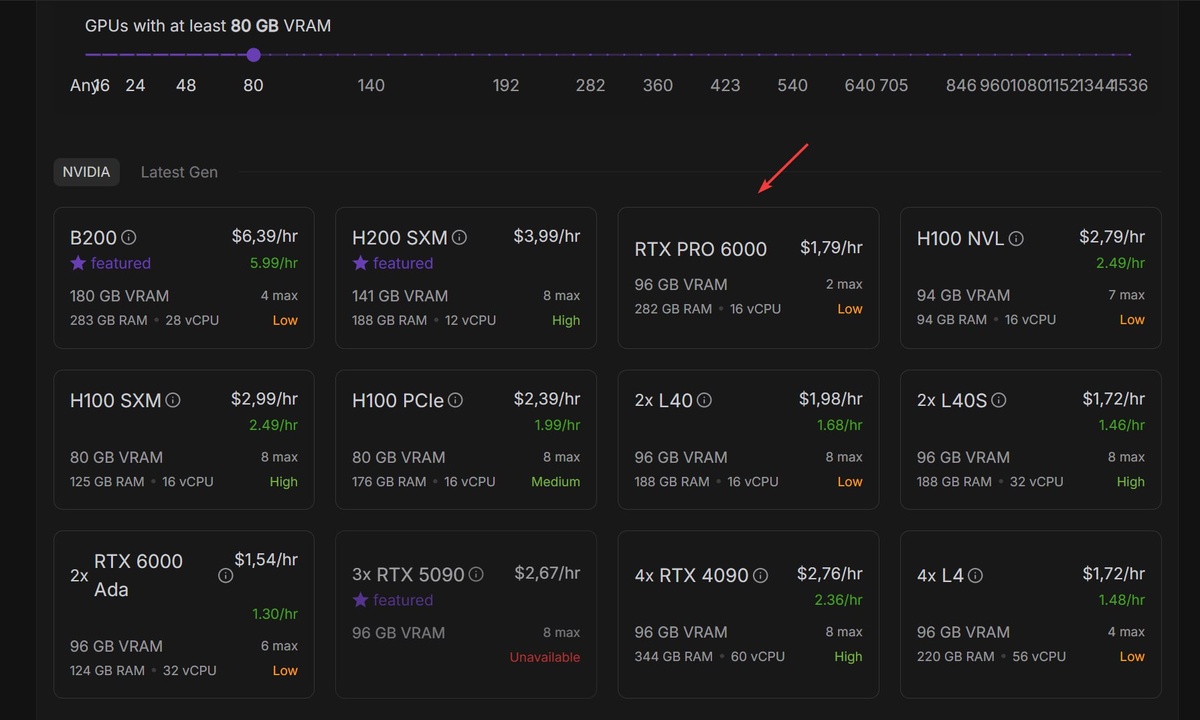The width and height of the screenshot is (1200, 720).
Task: Choose the H200 SXM card title
Action: 400,238
